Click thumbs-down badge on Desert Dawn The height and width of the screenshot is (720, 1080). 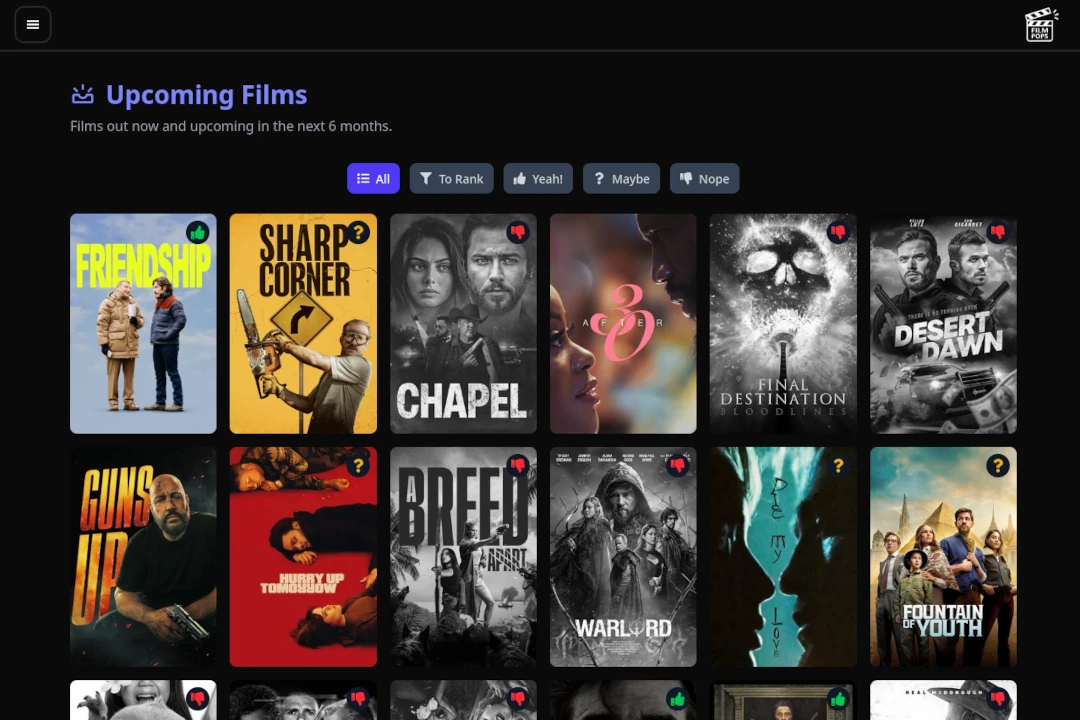(997, 232)
